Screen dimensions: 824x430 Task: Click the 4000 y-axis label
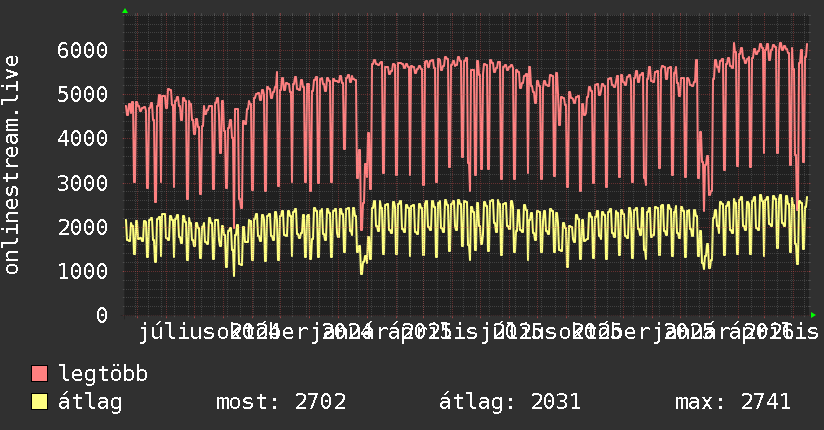click(x=83, y=139)
